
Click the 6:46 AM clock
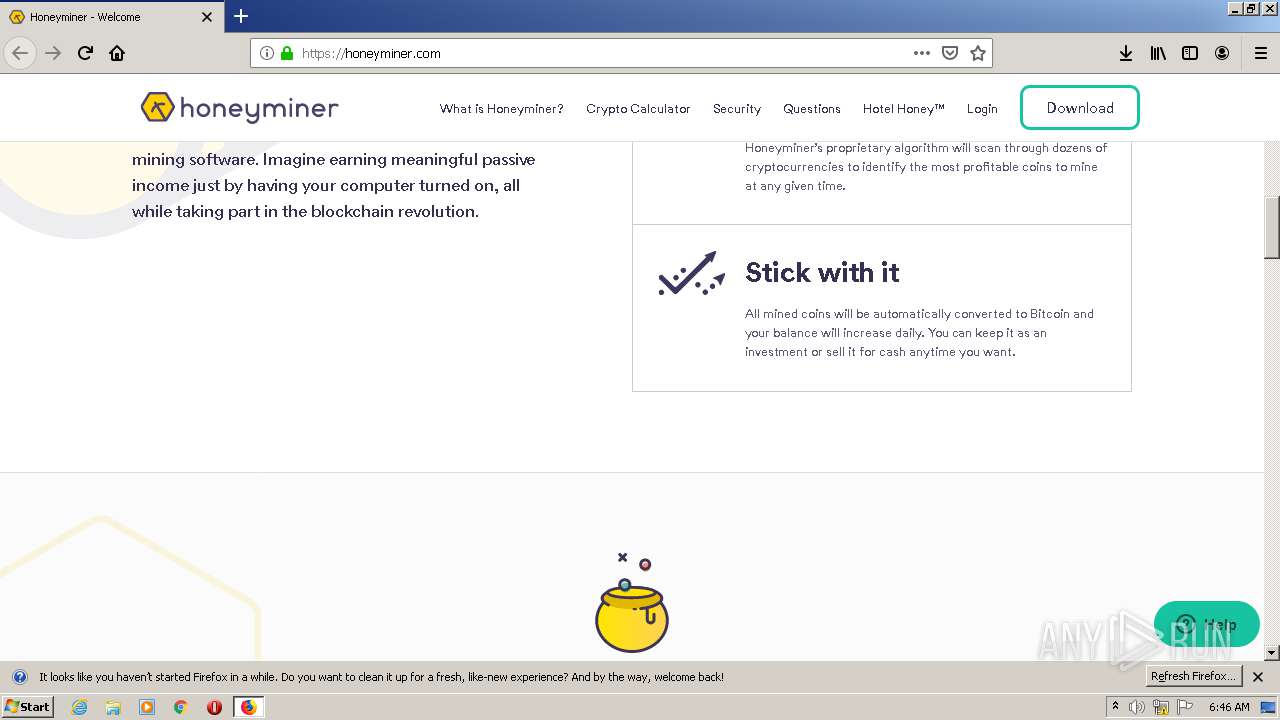(x=1229, y=707)
